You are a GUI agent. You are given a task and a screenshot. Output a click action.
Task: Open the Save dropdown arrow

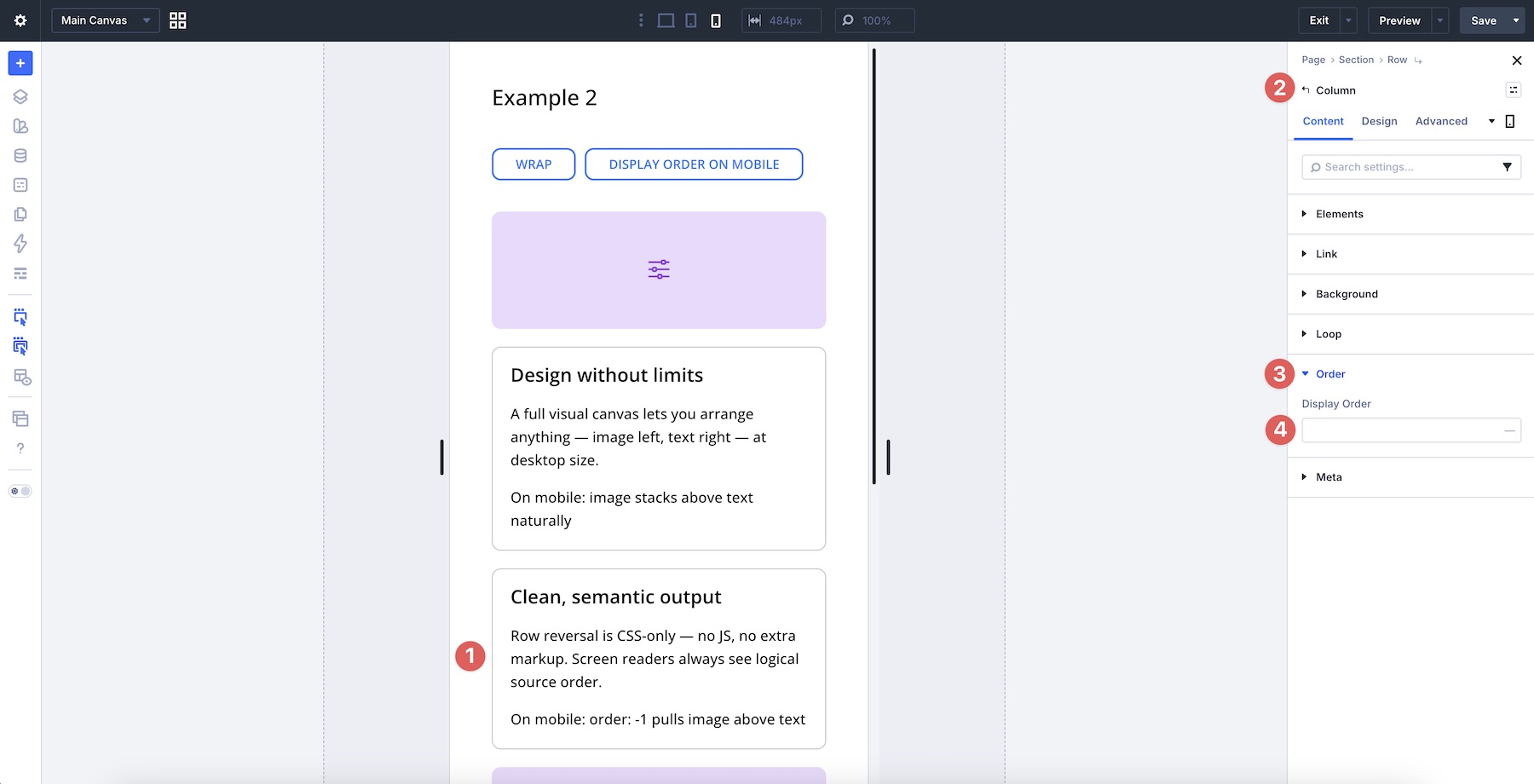coord(1516,20)
